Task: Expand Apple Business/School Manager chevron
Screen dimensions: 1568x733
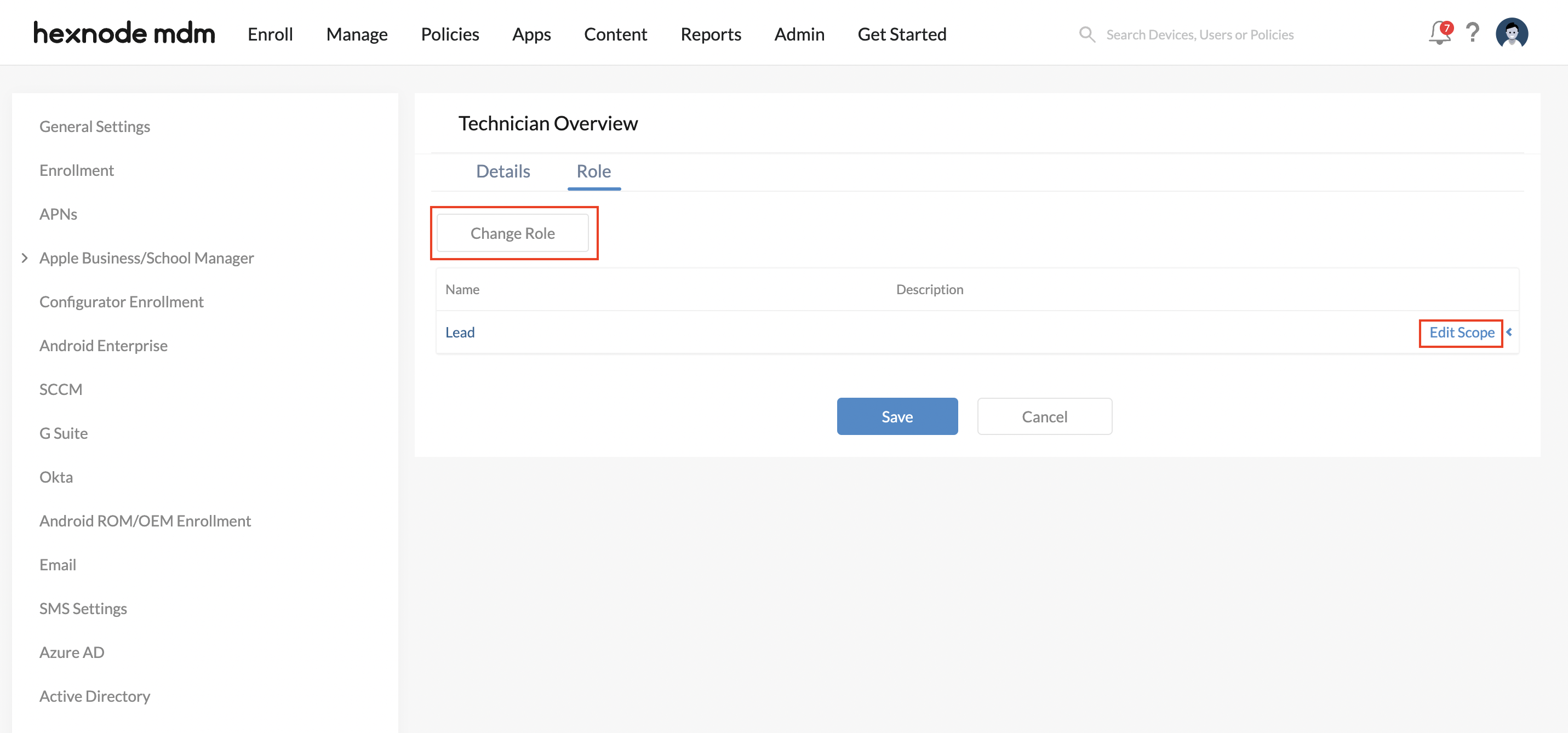Action: 24,258
